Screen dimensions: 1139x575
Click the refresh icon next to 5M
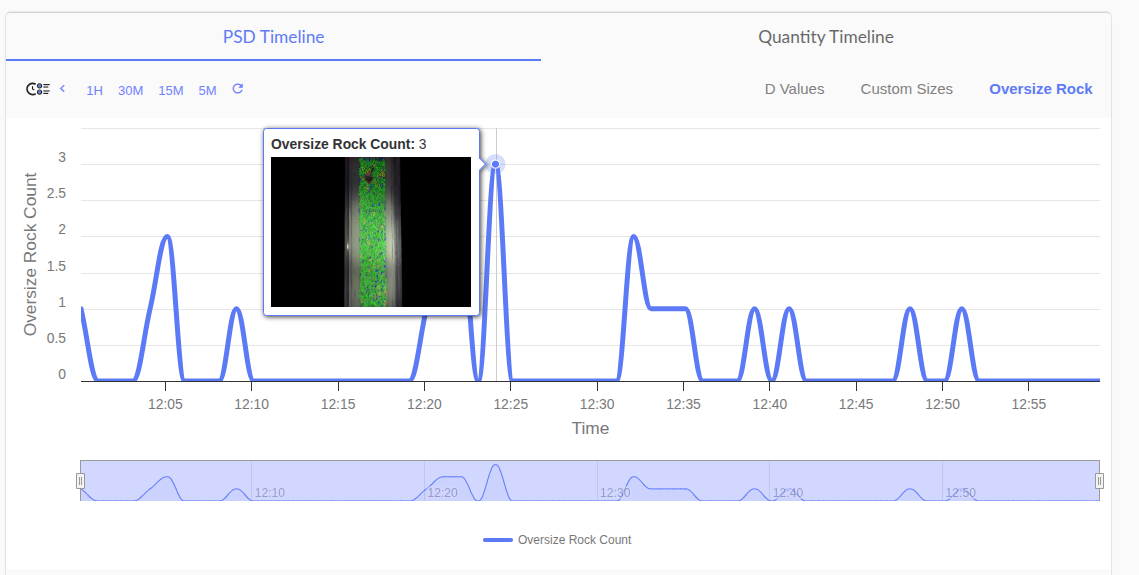238,89
